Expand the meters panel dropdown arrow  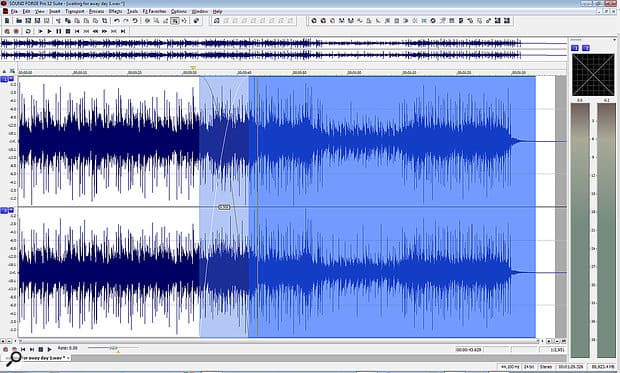pyautogui.click(x=614, y=40)
